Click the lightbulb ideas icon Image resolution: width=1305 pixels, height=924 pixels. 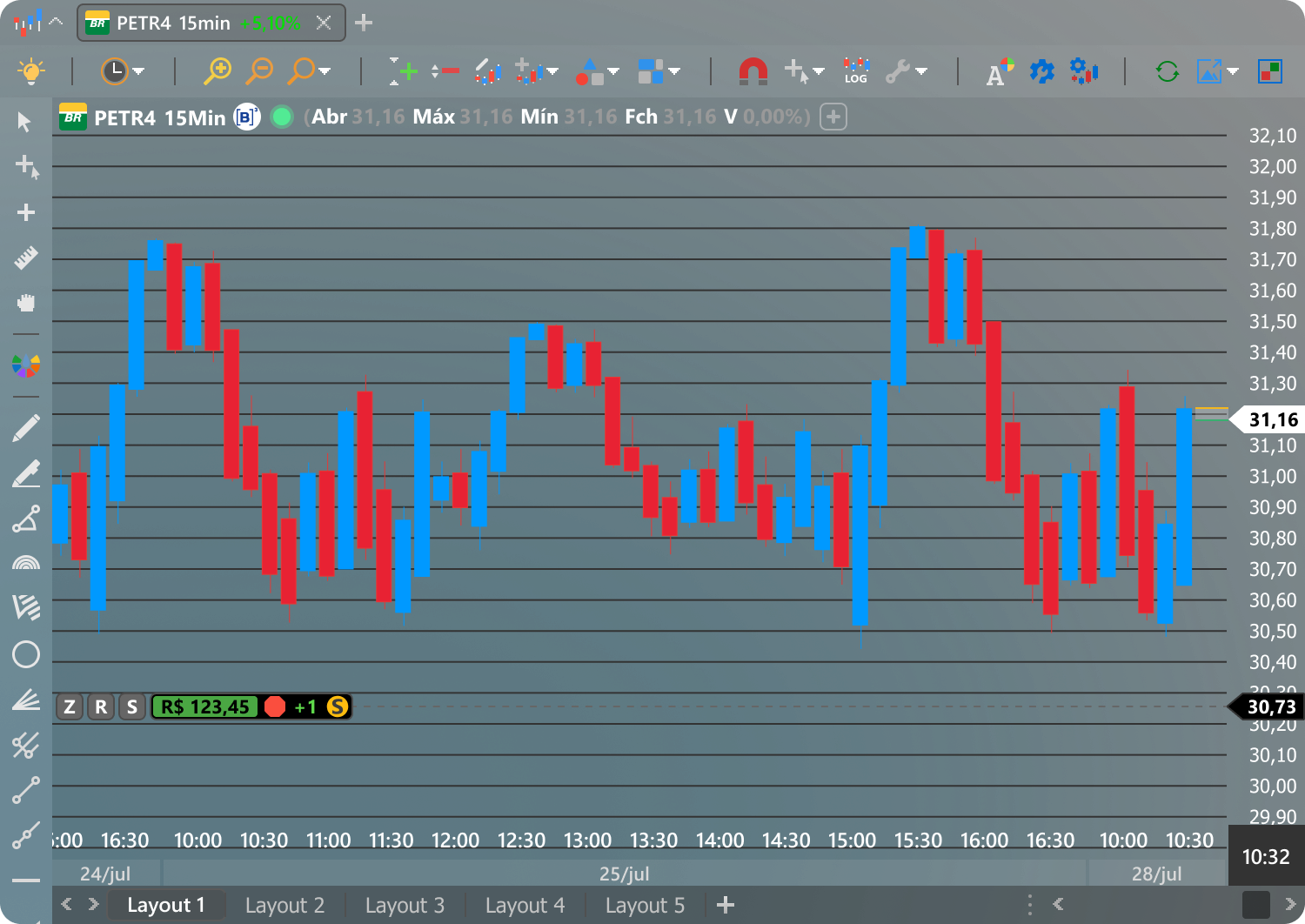31,70
